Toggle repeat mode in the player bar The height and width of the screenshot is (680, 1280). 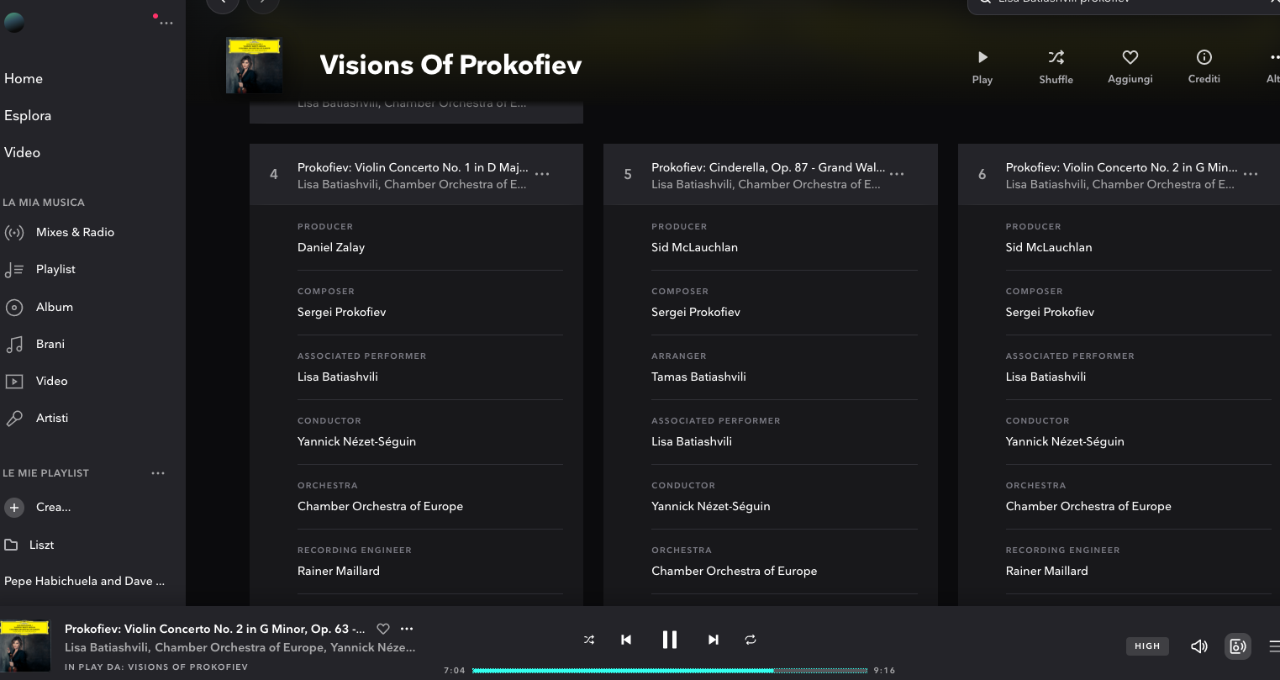[x=750, y=640]
